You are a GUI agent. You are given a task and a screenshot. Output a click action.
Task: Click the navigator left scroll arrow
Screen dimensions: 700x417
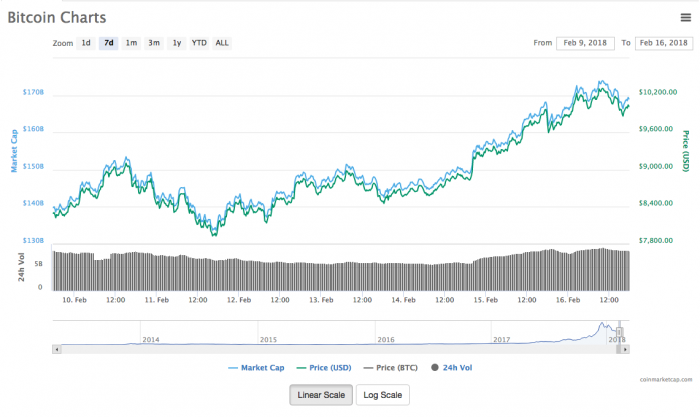point(56,350)
